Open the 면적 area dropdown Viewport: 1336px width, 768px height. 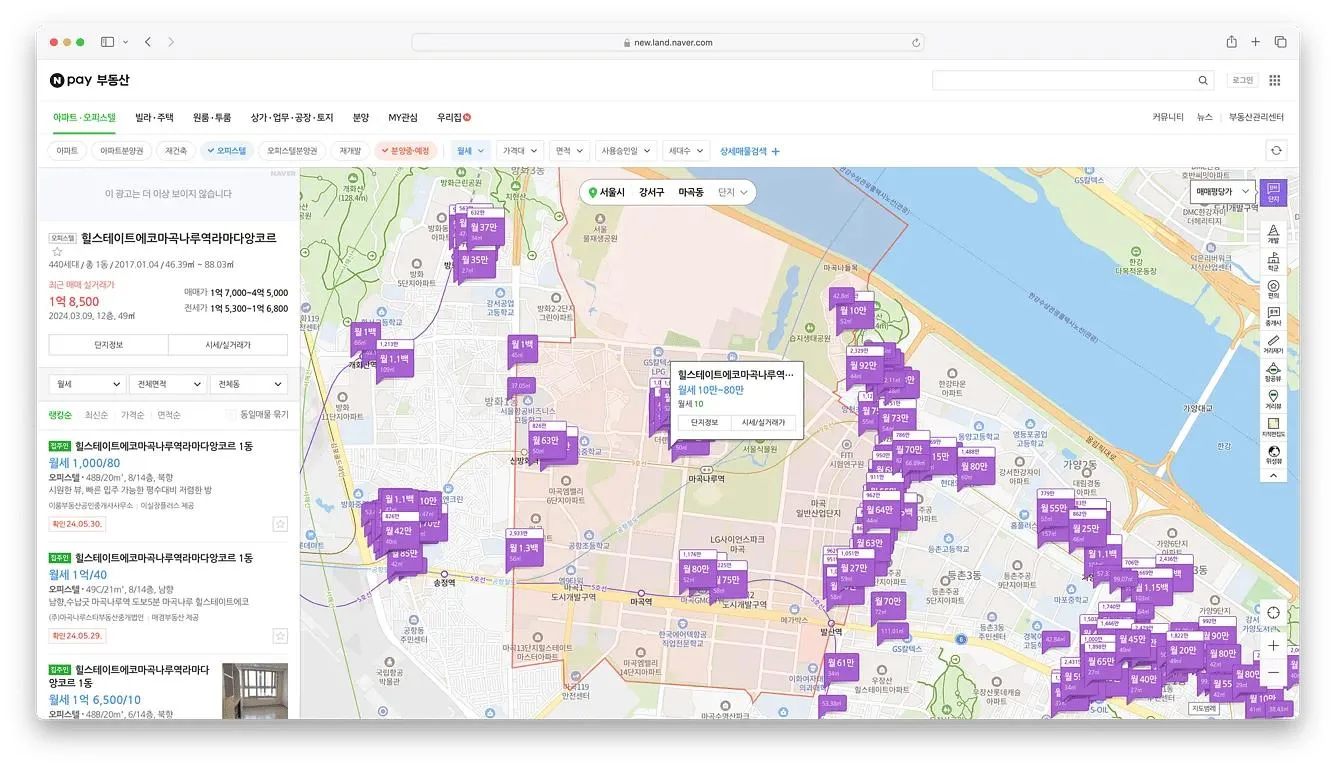coord(568,151)
